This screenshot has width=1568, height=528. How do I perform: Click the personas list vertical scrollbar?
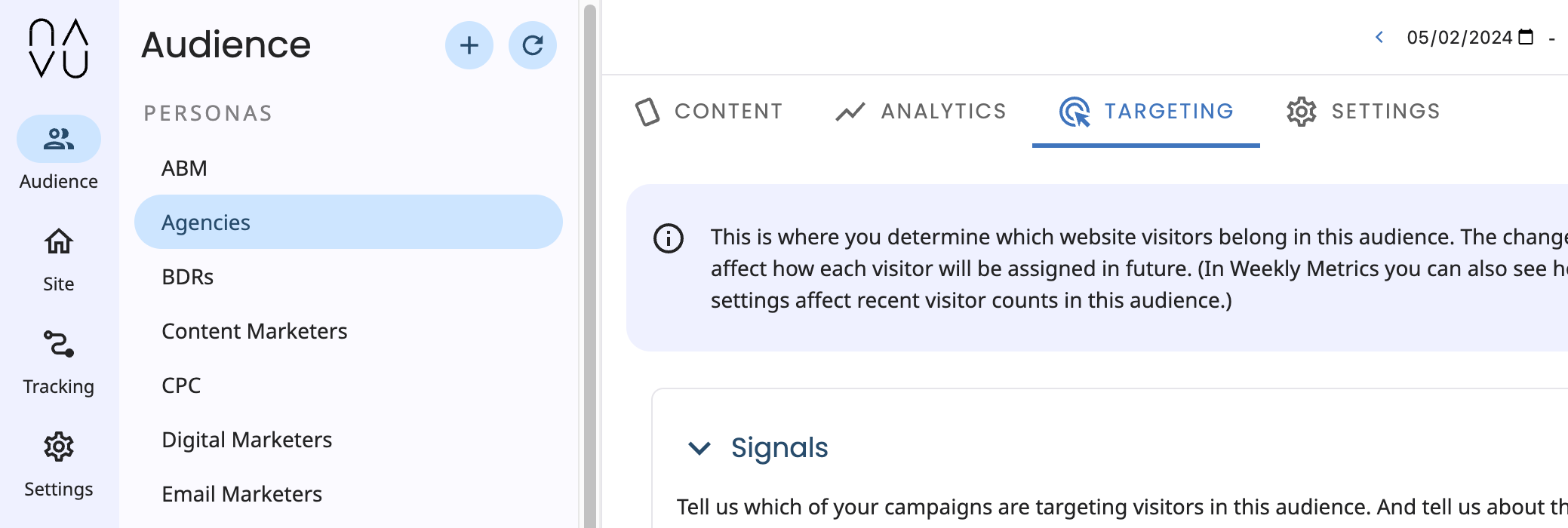[x=590, y=264]
